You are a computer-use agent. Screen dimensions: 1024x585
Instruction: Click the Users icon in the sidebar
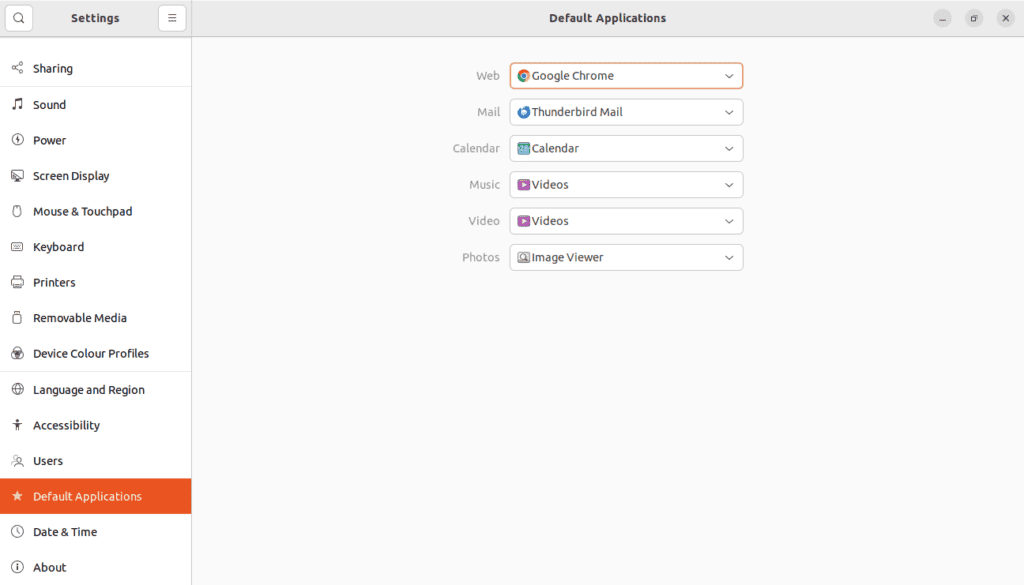tap(17, 461)
